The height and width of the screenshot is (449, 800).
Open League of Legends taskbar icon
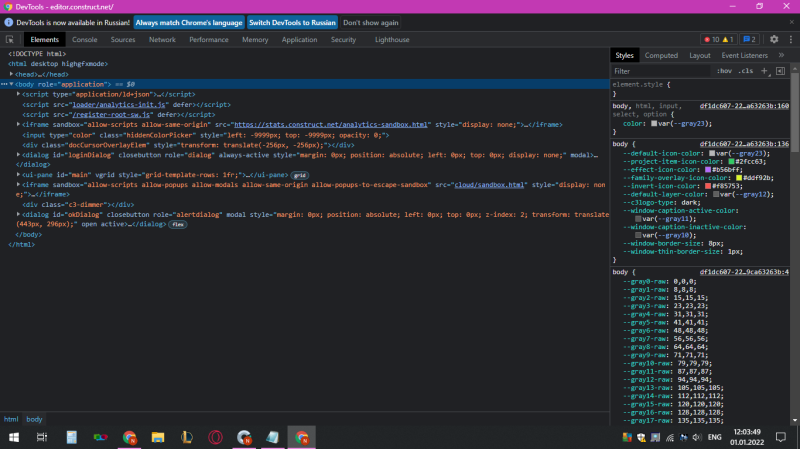[x=187, y=437]
